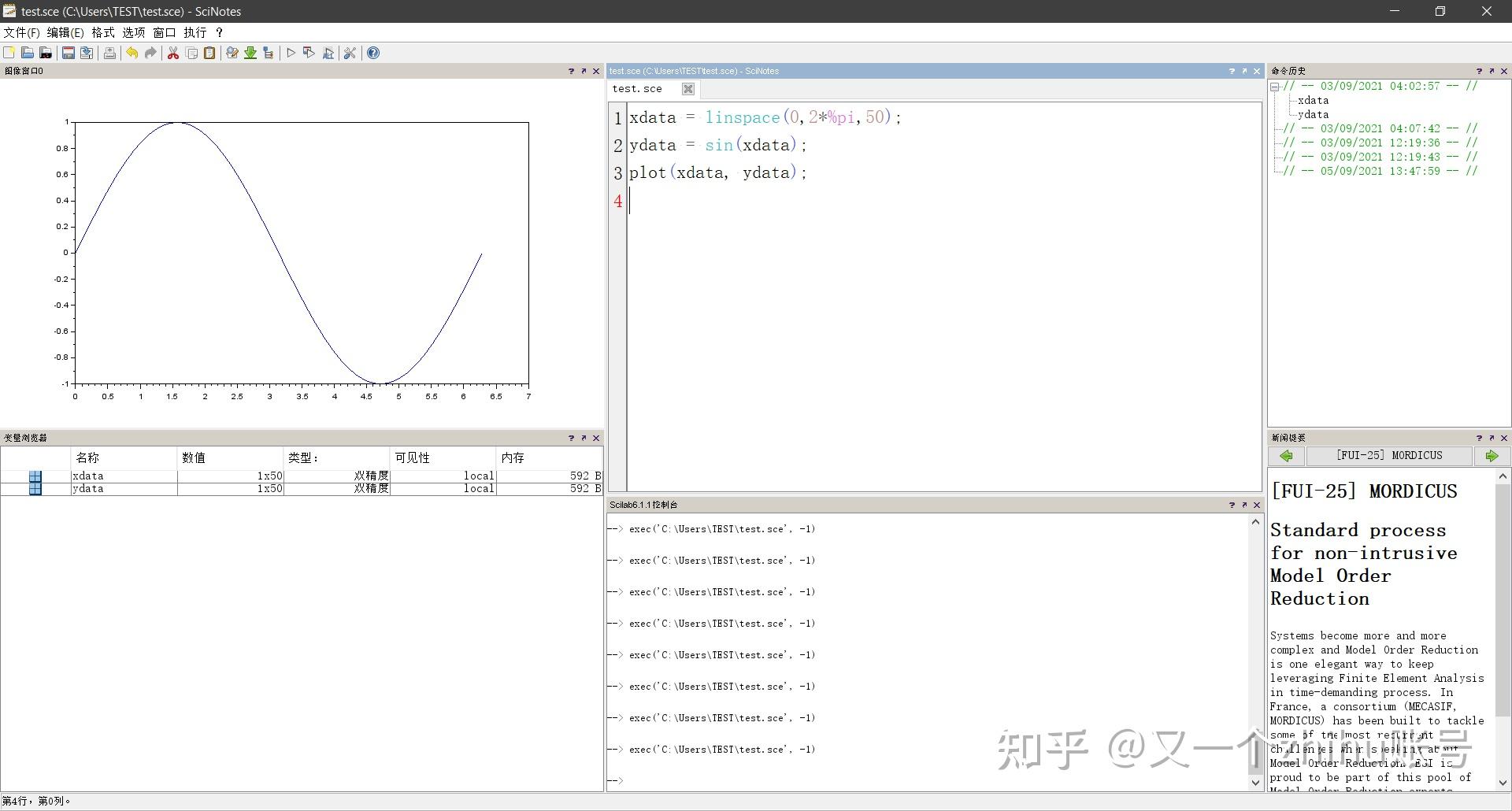Close the test.sce editor tab
The height and width of the screenshot is (811, 1512).
[688, 89]
